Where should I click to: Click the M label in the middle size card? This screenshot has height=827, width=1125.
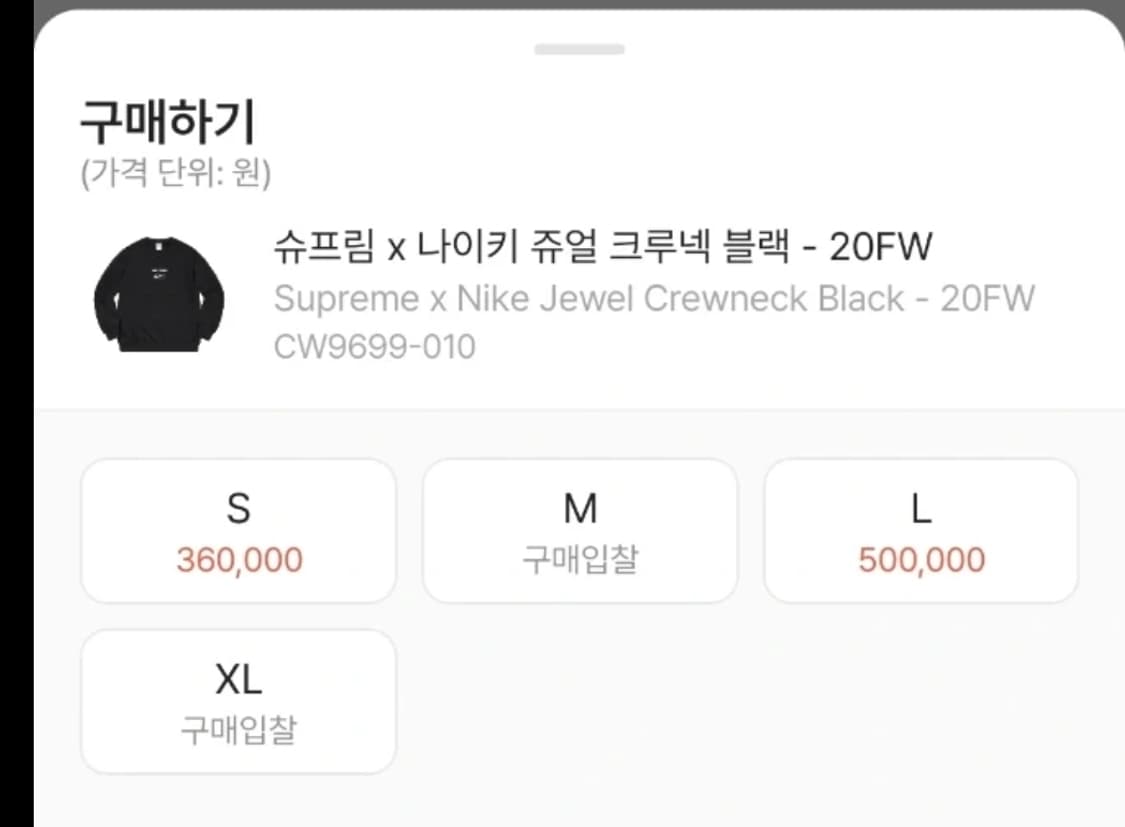[579, 508]
